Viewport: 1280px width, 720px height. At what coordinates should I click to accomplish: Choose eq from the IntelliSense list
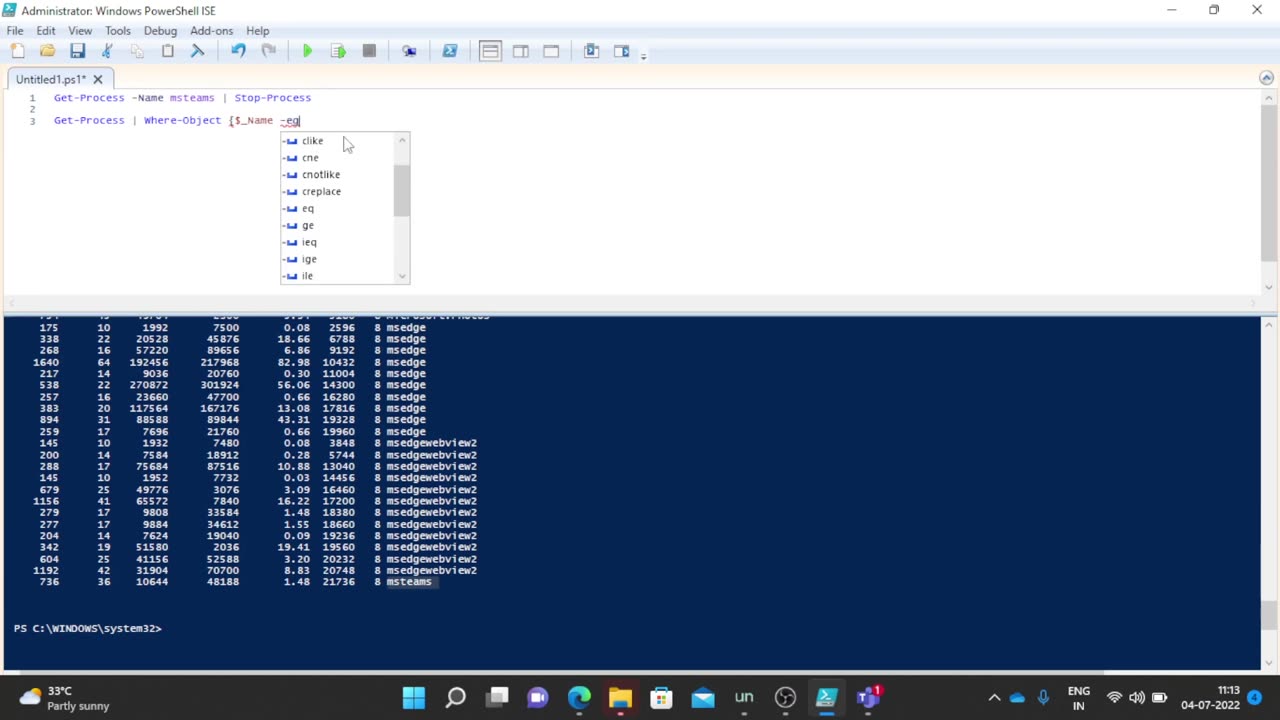pos(338,209)
